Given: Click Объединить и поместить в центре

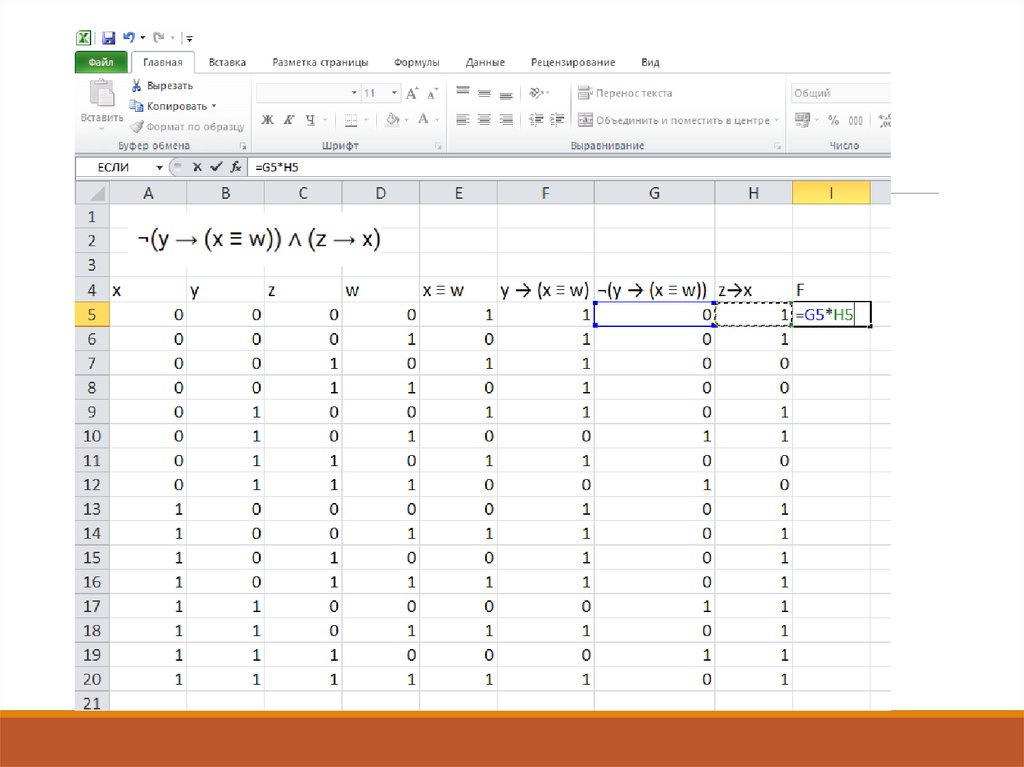Looking at the screenshot, I should (x=674, y=120).
